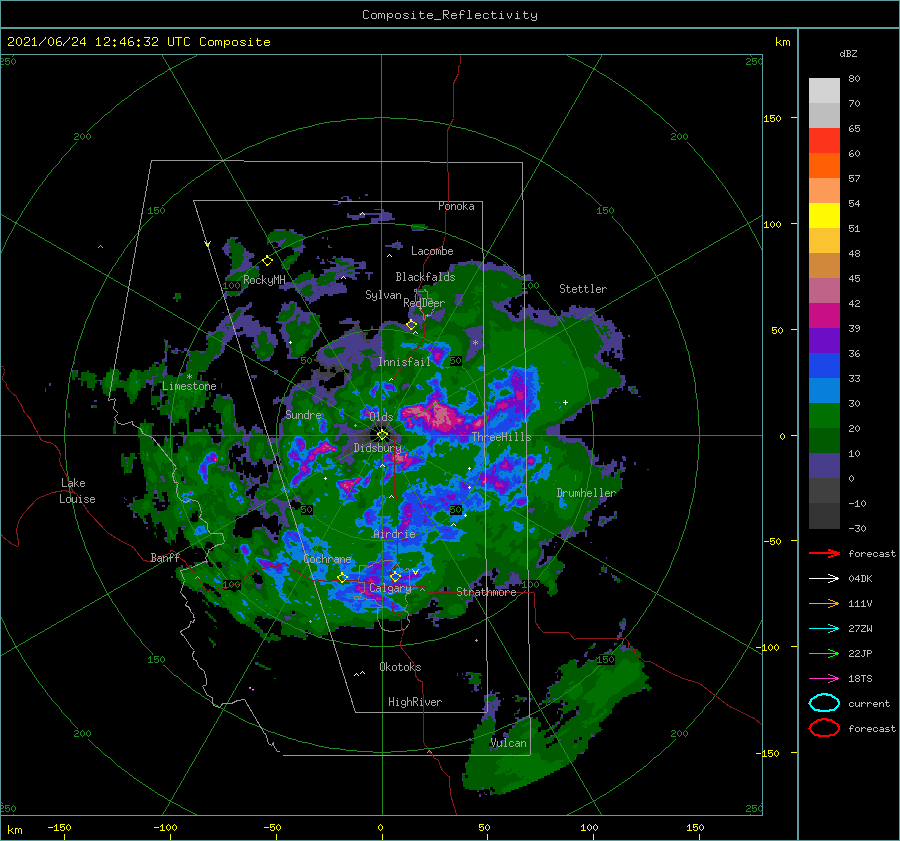900x841 pixels.
Task: Click the red forecast arrow legend icon
Action: [x=824, y=553]
